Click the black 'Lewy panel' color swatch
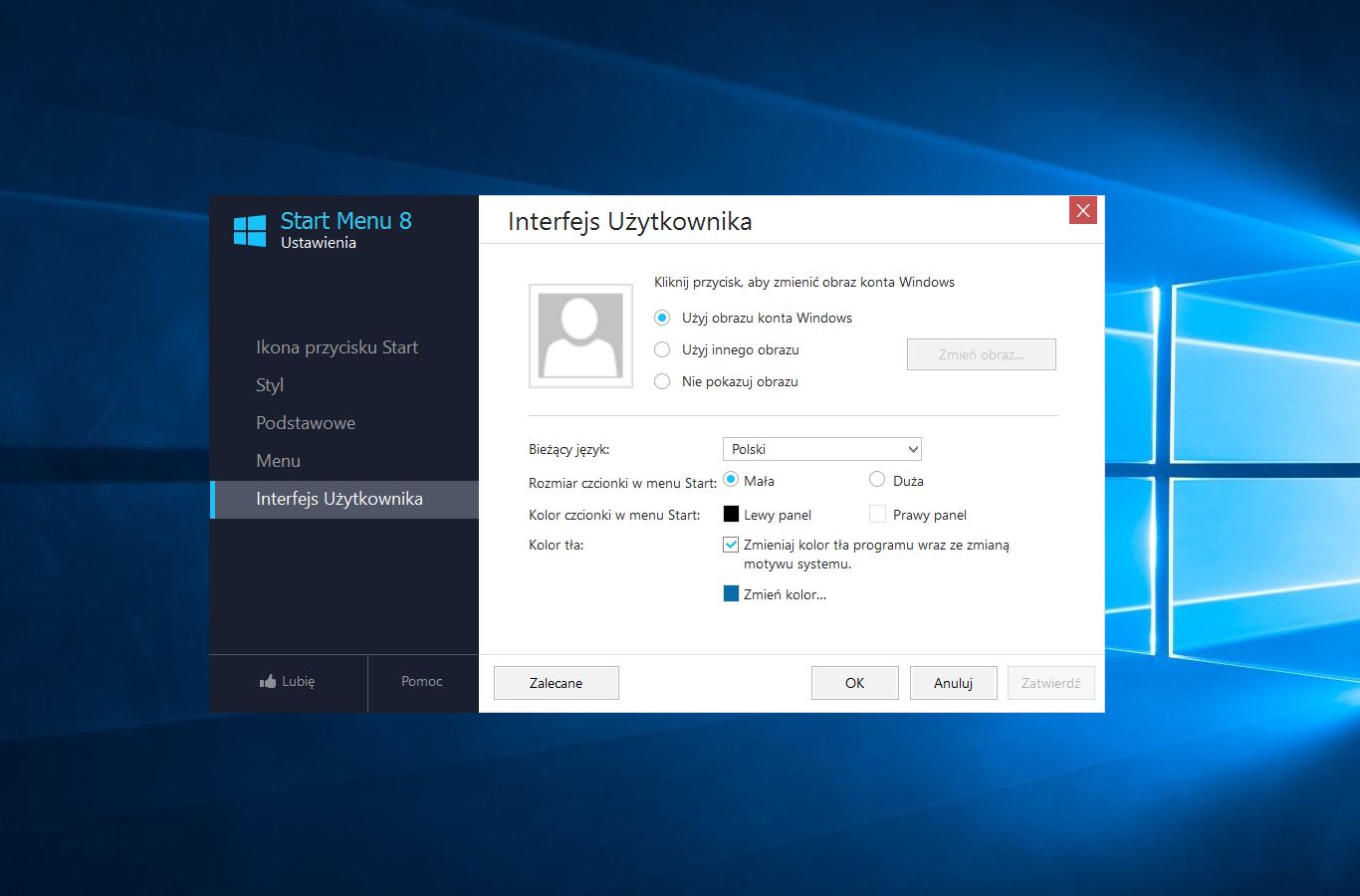This screenshot has width=1360, height=896. coord(731,514)
